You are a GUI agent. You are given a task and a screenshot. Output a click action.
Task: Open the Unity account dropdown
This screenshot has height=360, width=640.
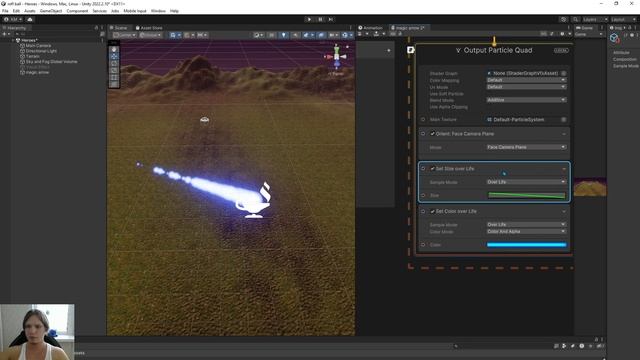[x=13, y=19]
